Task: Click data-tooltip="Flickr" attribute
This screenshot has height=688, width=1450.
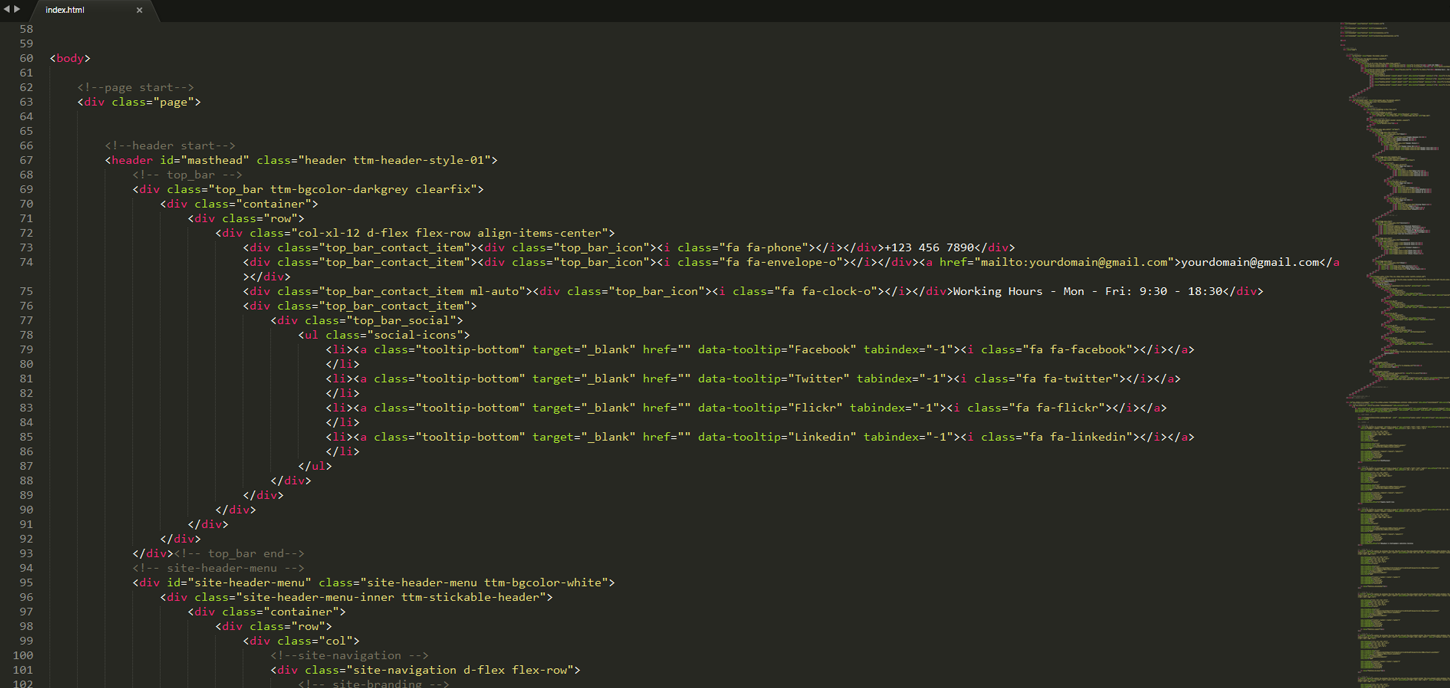Action: 770,408
